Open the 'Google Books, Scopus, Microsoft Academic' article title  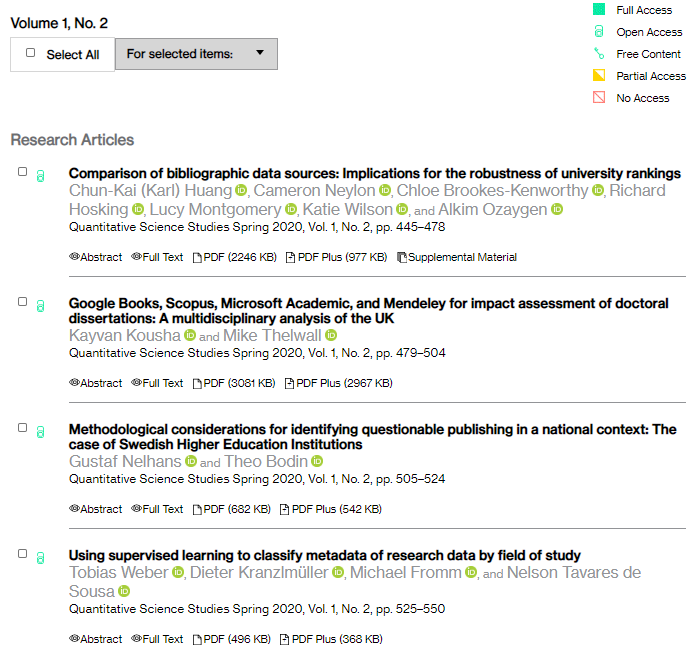[x=369, y=311]
